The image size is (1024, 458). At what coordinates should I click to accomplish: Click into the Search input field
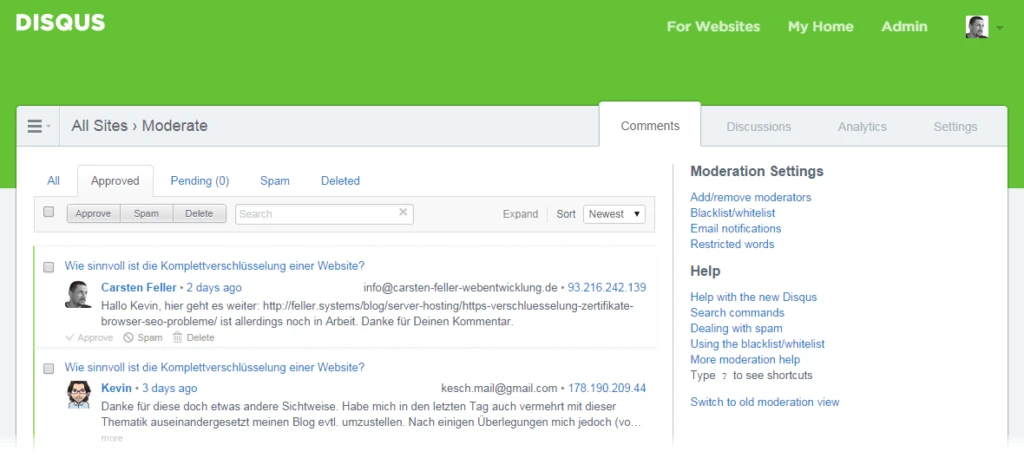[x=324, y=214]
